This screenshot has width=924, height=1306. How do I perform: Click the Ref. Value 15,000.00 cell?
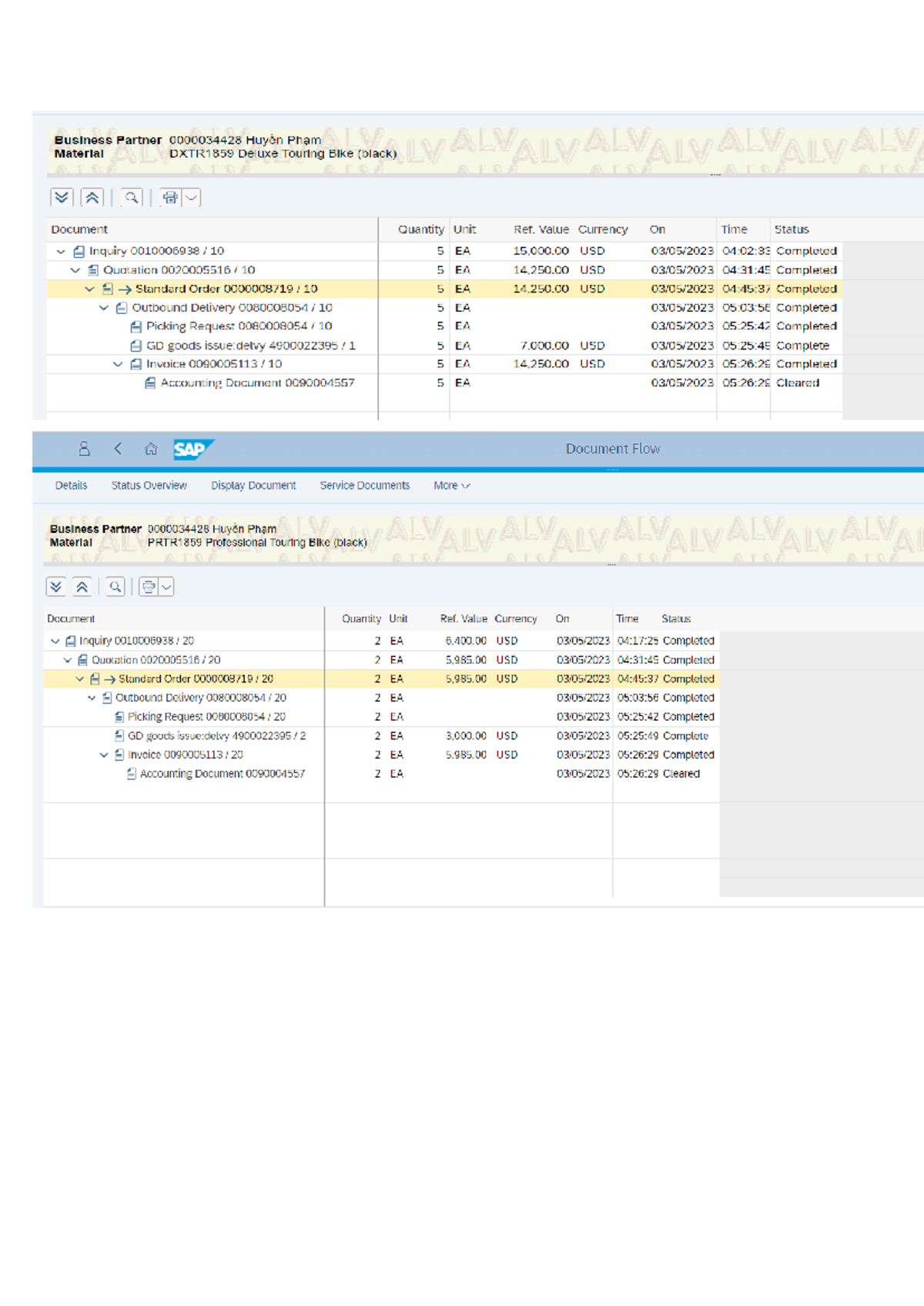click(541, 251)
